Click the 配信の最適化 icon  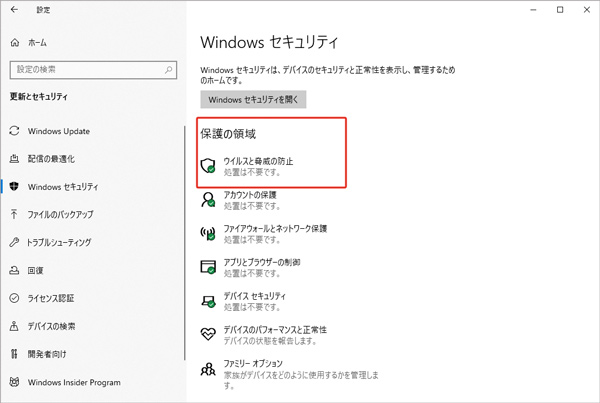pos(14,158)
